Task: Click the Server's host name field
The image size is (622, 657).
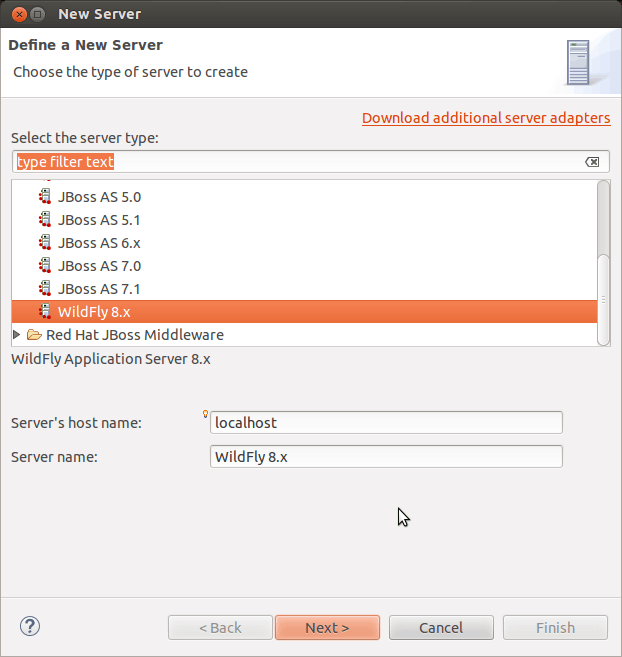Action: [386, 422]
